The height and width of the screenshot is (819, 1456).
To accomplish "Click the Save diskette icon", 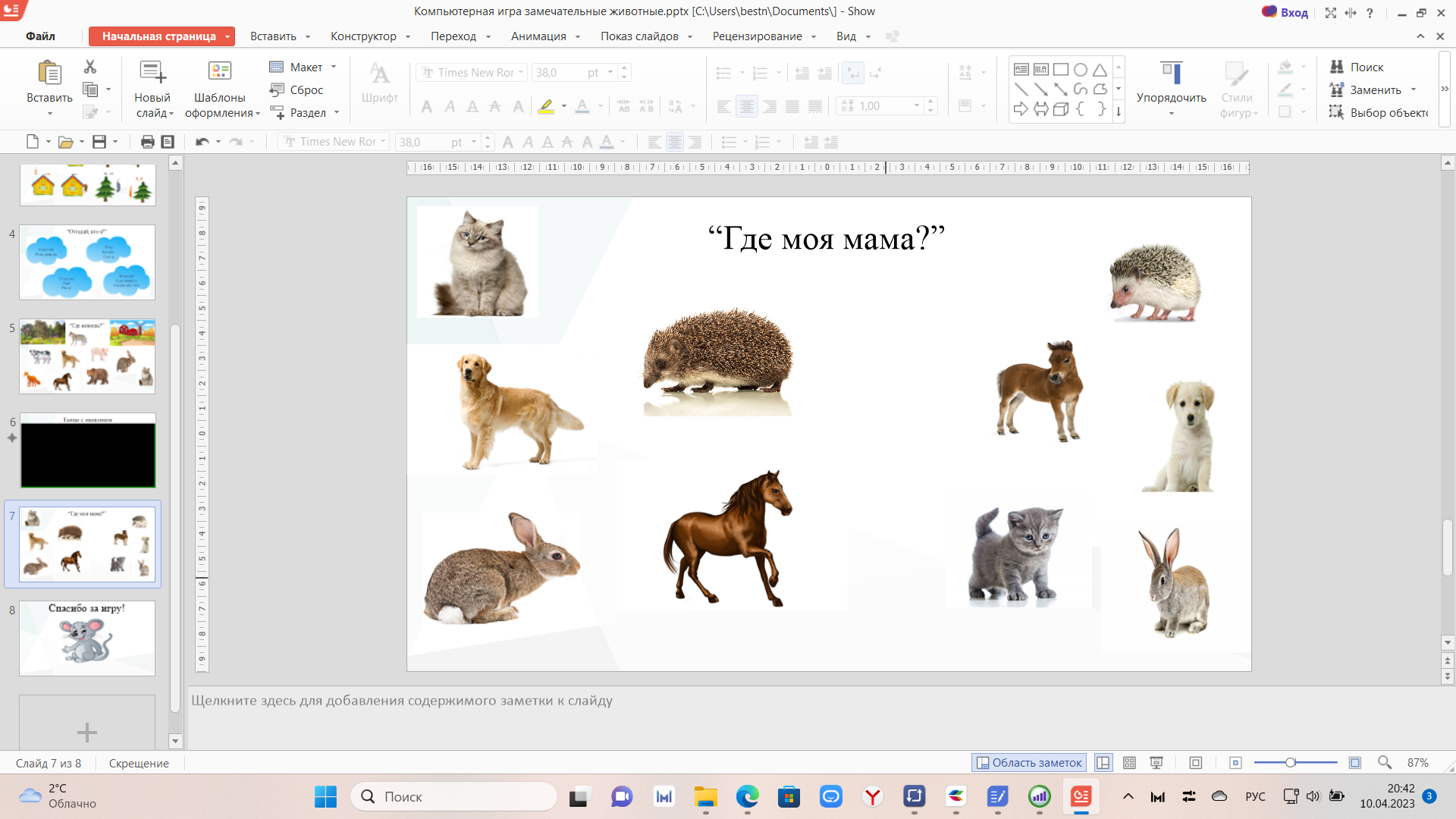I will click(x=99, y=142).
